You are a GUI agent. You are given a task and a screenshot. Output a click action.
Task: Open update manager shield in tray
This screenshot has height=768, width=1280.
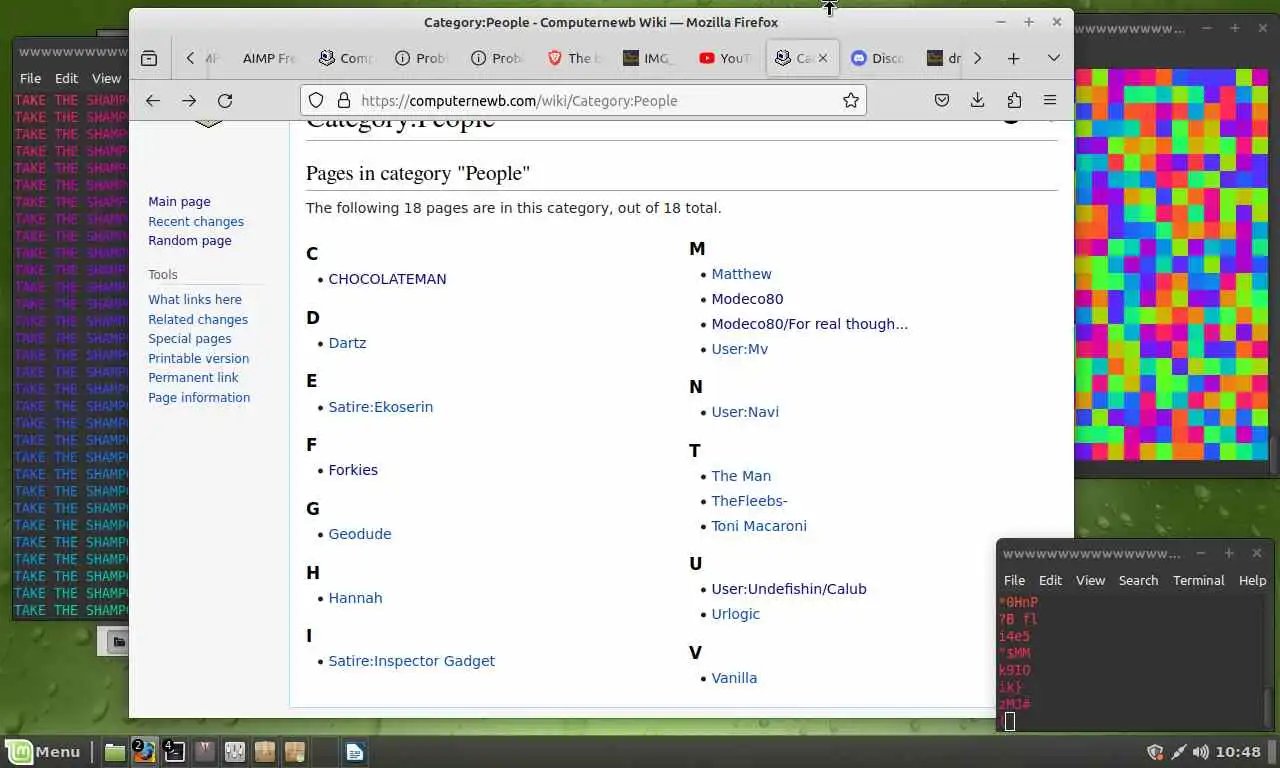pos(1155,752)
